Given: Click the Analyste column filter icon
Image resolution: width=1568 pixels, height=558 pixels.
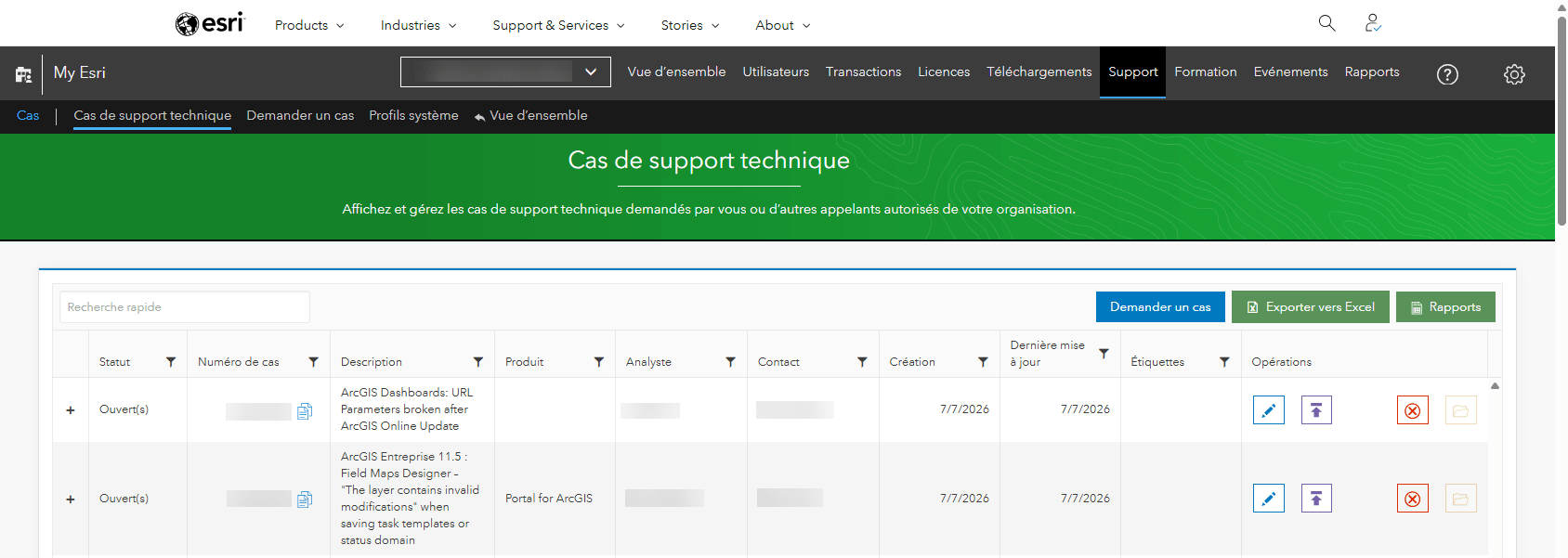Looking at the screenshot, I should pos(731,362).
